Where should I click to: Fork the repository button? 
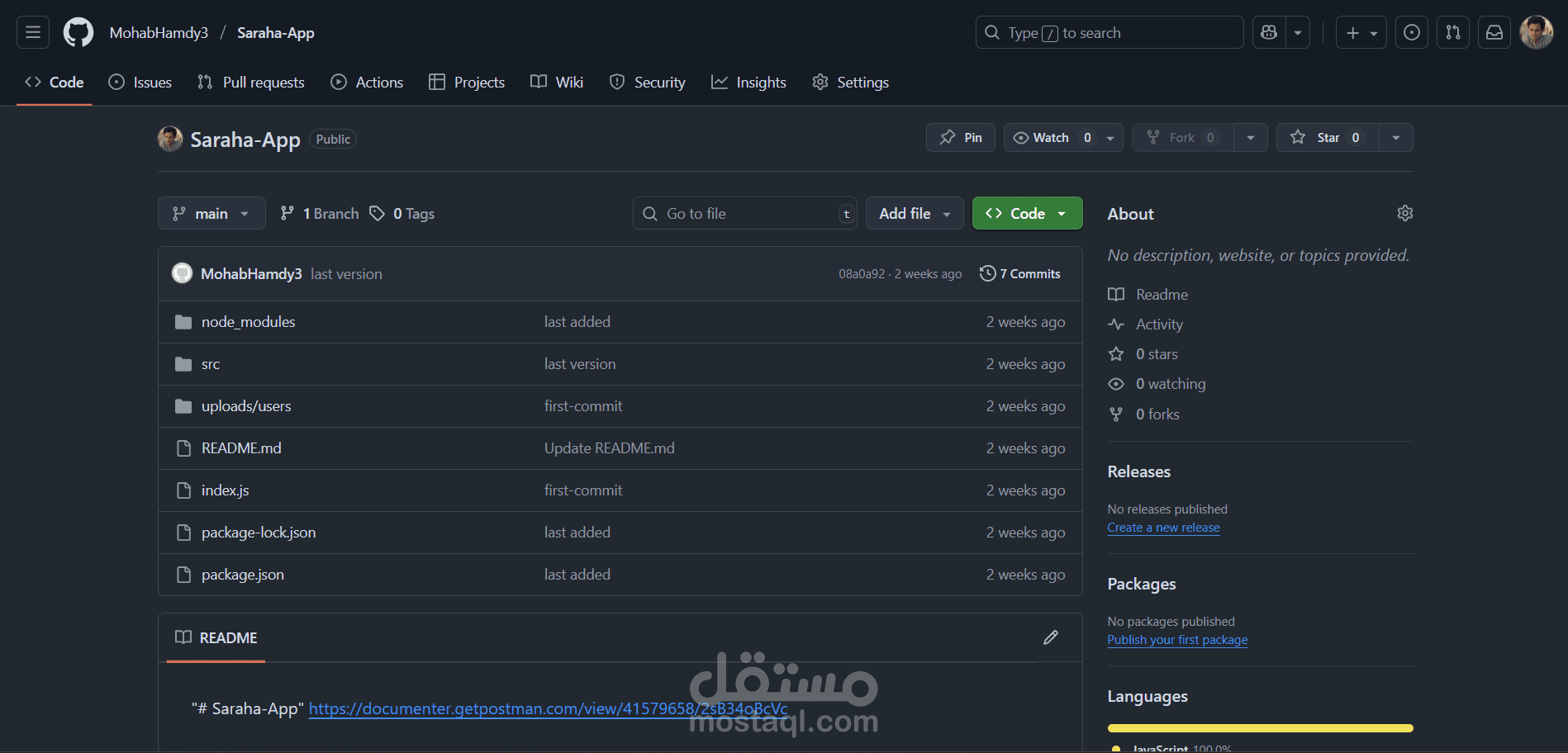coord(1183,138)
